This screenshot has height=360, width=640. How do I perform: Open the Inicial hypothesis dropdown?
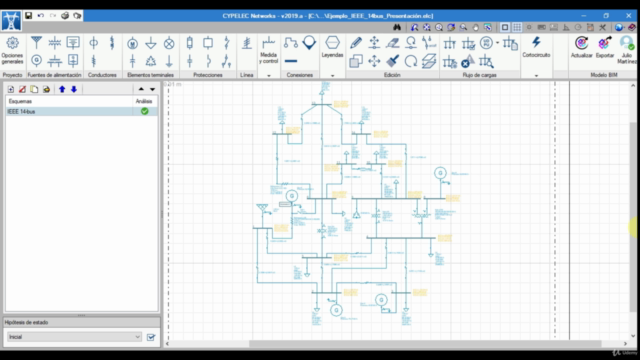pyautogui.click(x=74, y=337)
